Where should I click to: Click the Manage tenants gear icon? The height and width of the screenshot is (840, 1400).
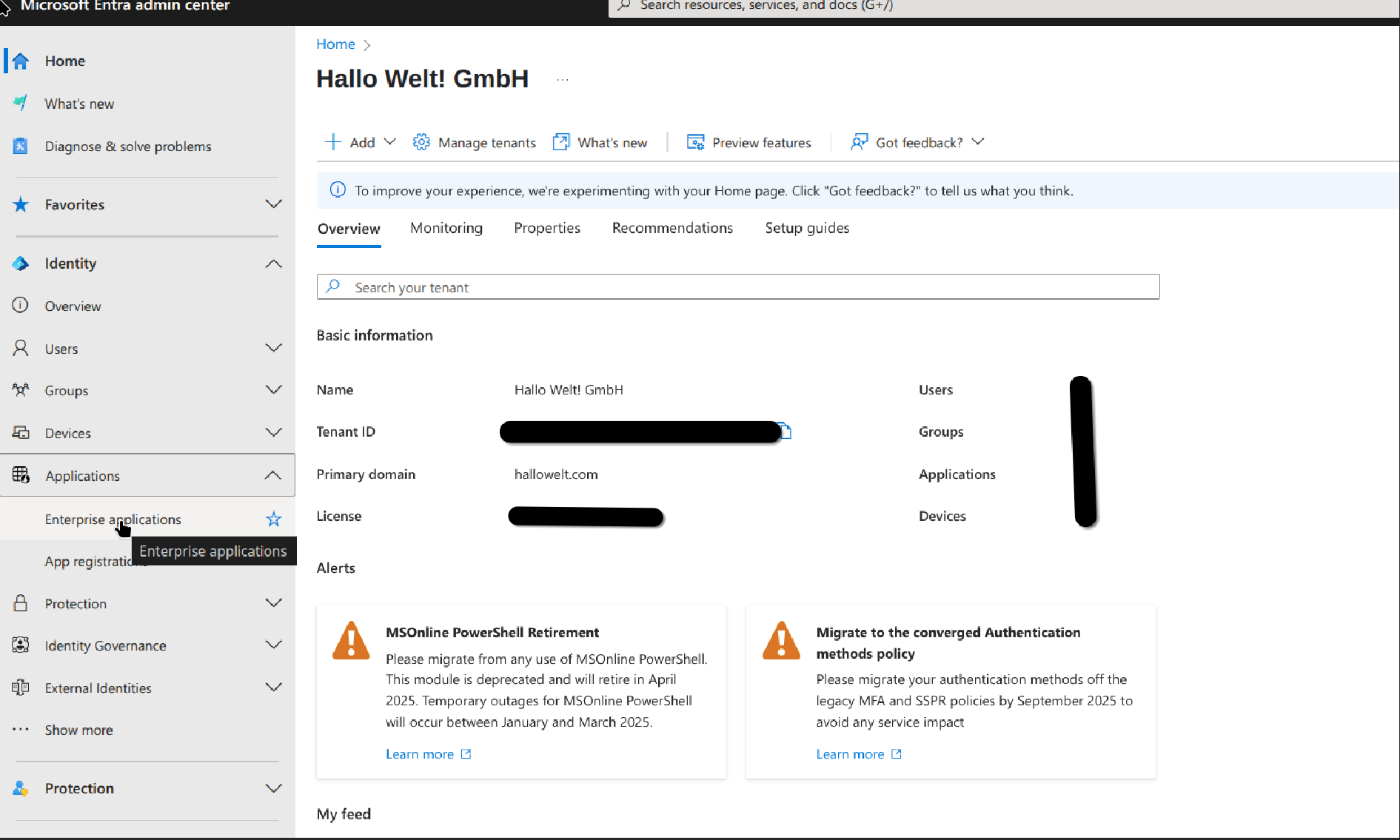click(421, 142)
